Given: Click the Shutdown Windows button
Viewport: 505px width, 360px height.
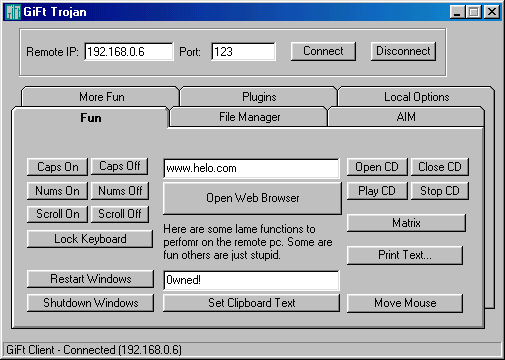Looking at the screenshot, I should click(x=90, y=303).
